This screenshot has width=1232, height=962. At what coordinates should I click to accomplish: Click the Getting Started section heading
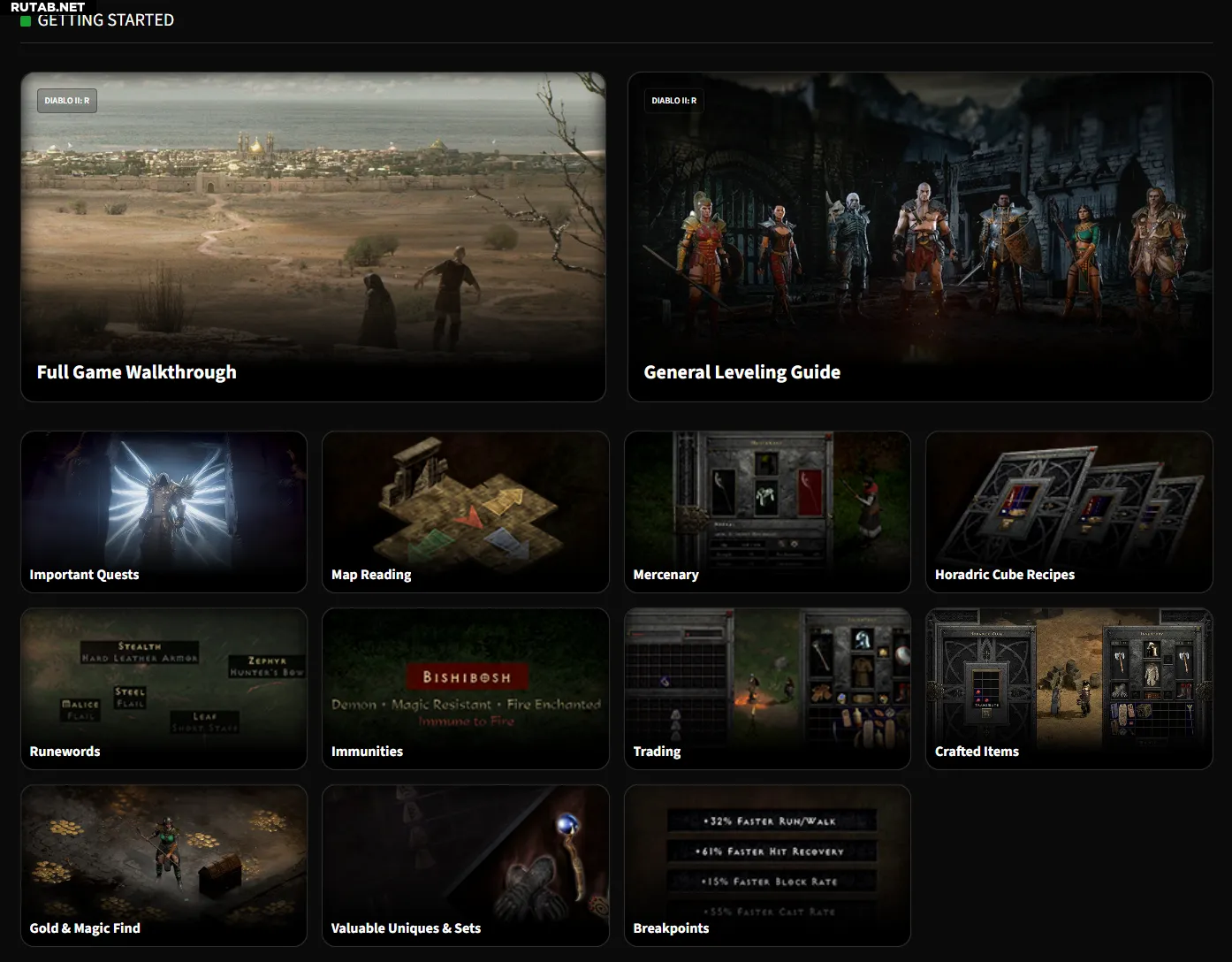pos(105,20)
